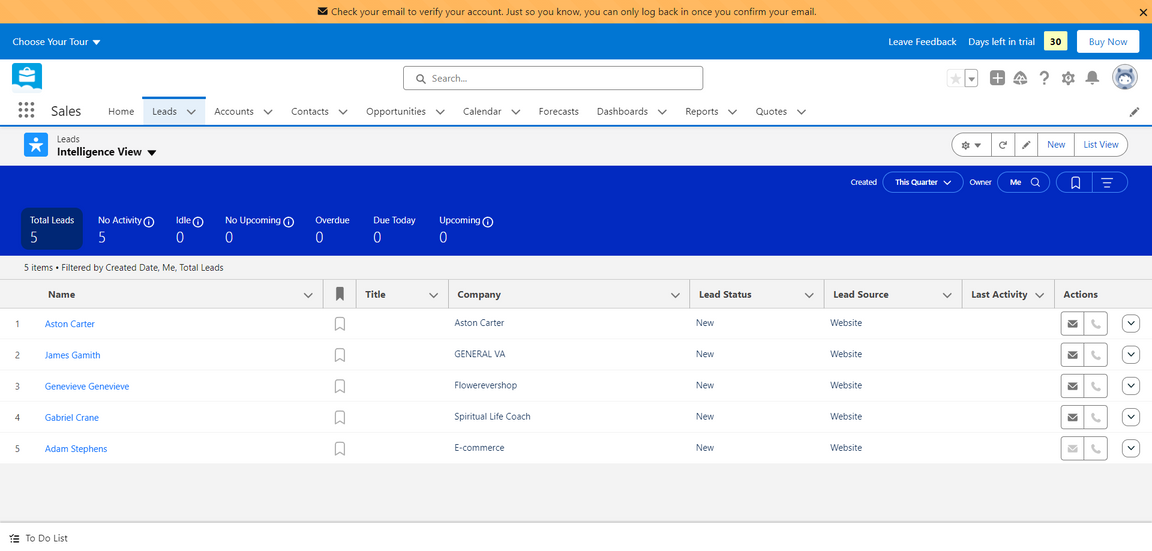The width and height of the screenshot is (1152, 551).
Task: Expand the Accounts tab chevron
Action: click(x=267, y=112)
